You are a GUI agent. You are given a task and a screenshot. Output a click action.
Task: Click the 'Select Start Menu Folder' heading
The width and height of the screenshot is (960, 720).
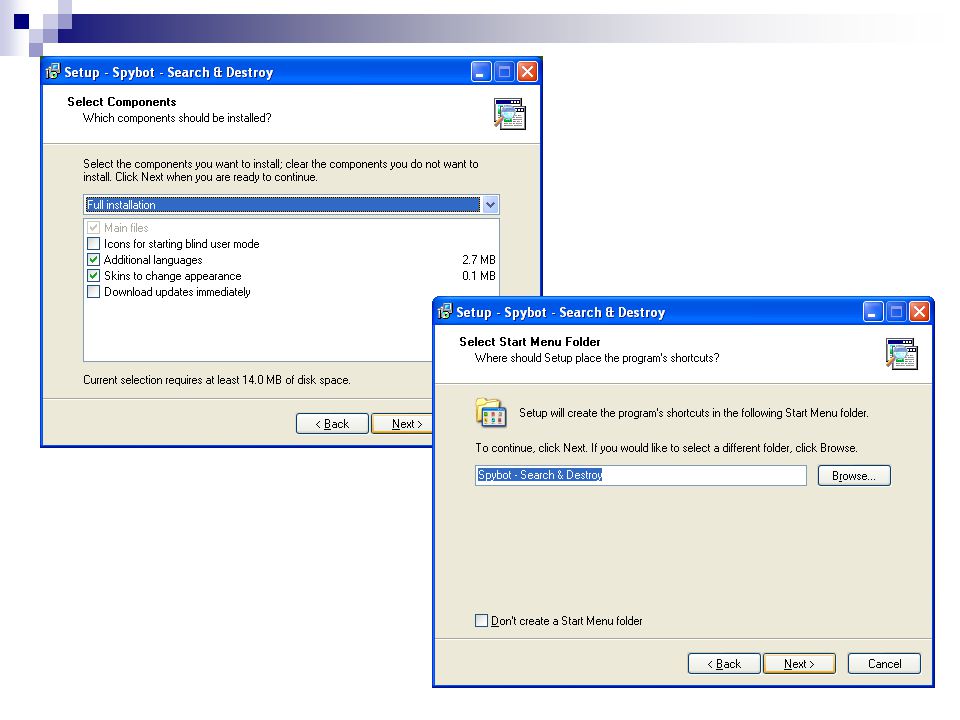click(x=530, y=342)
